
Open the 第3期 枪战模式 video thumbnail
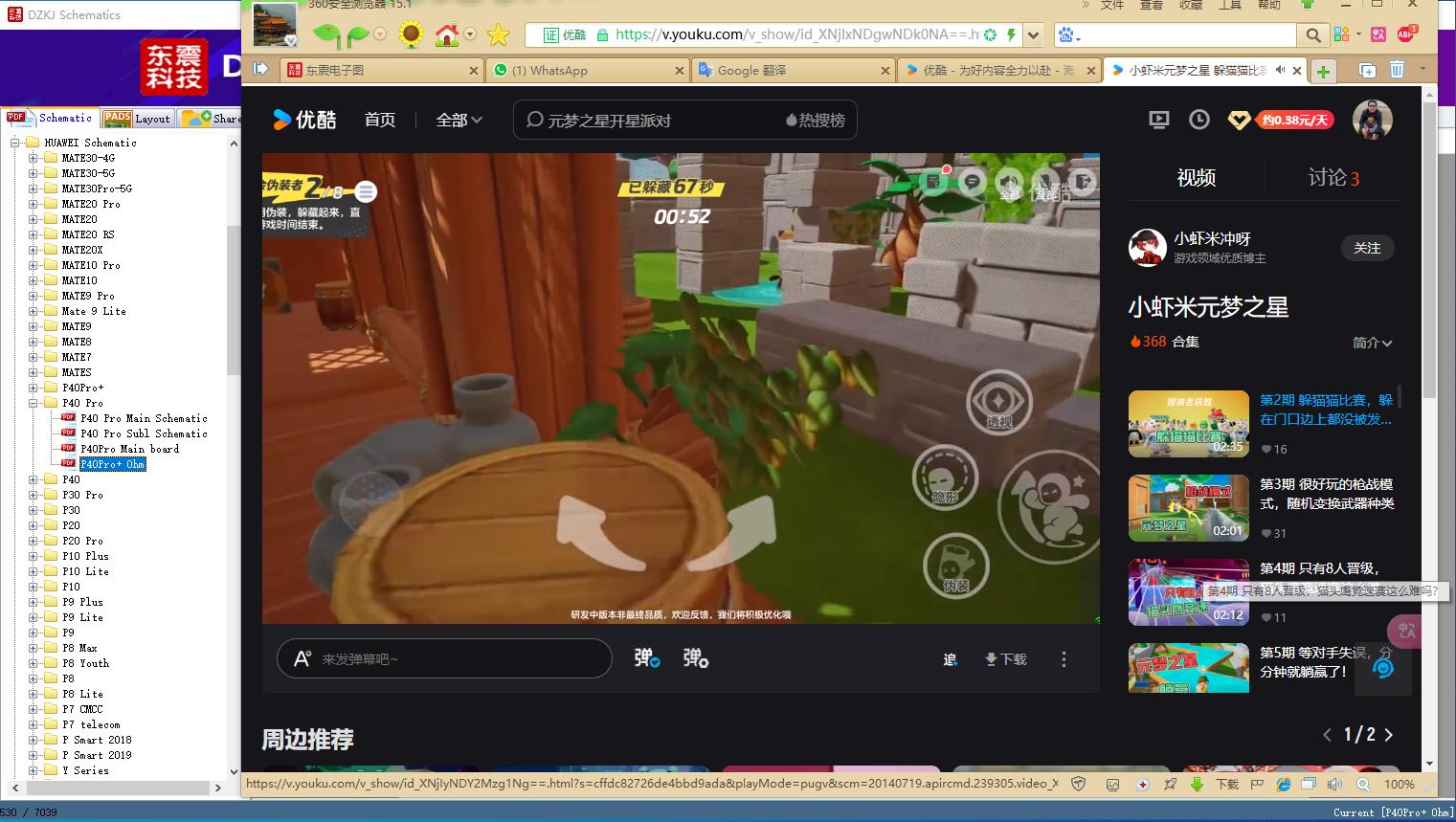(1188, 508)
